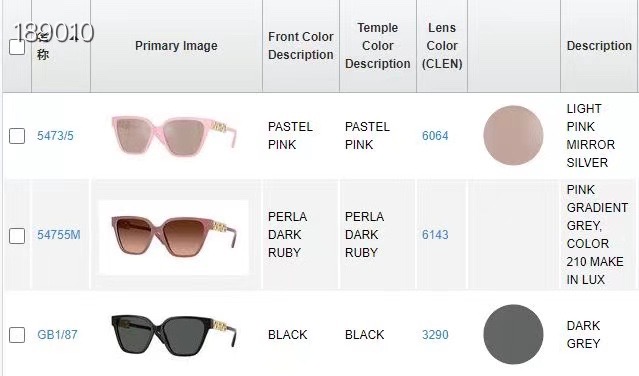Sort by Description column header

[599, 46]
